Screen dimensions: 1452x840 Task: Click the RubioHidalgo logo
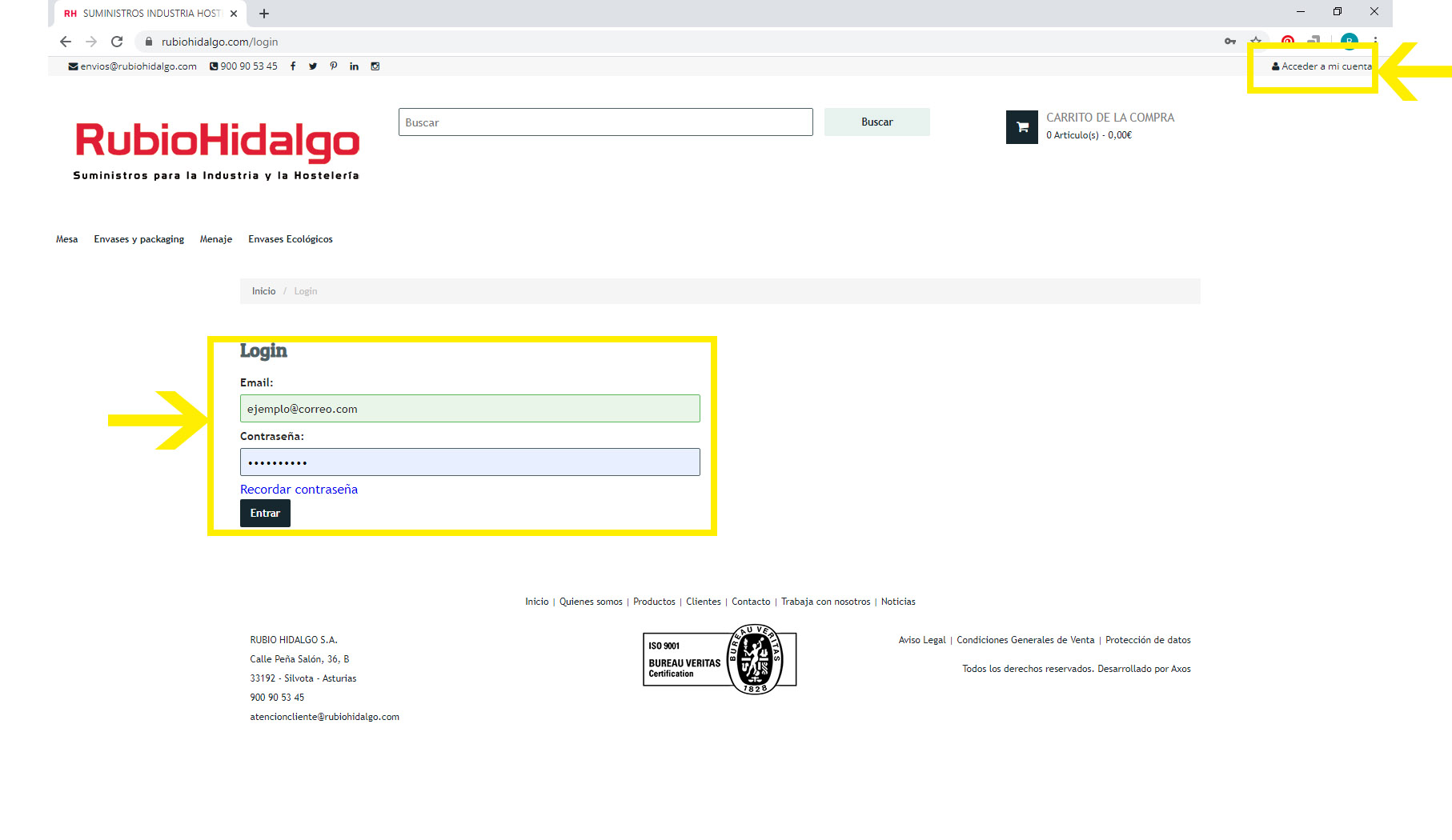coord(216,150)
